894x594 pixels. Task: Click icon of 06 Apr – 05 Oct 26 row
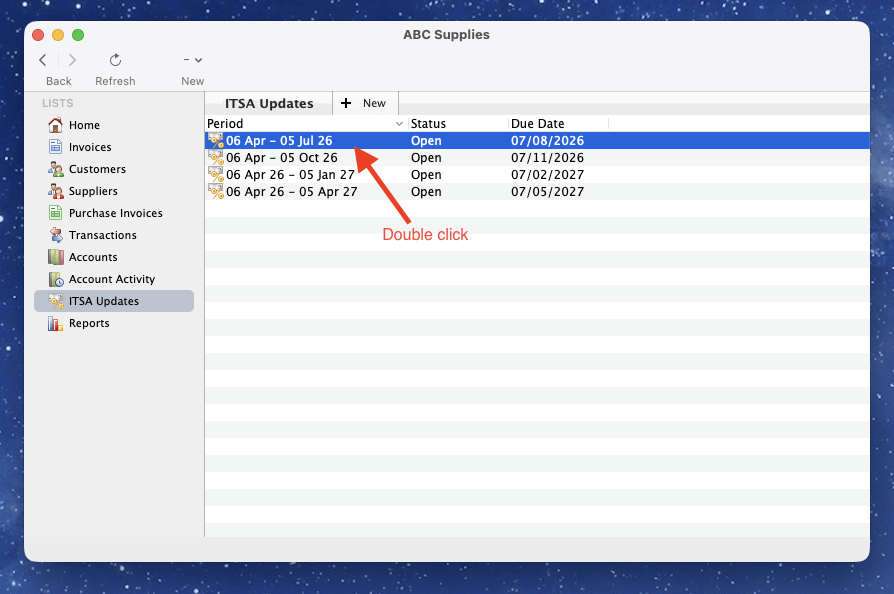[216, 158]
